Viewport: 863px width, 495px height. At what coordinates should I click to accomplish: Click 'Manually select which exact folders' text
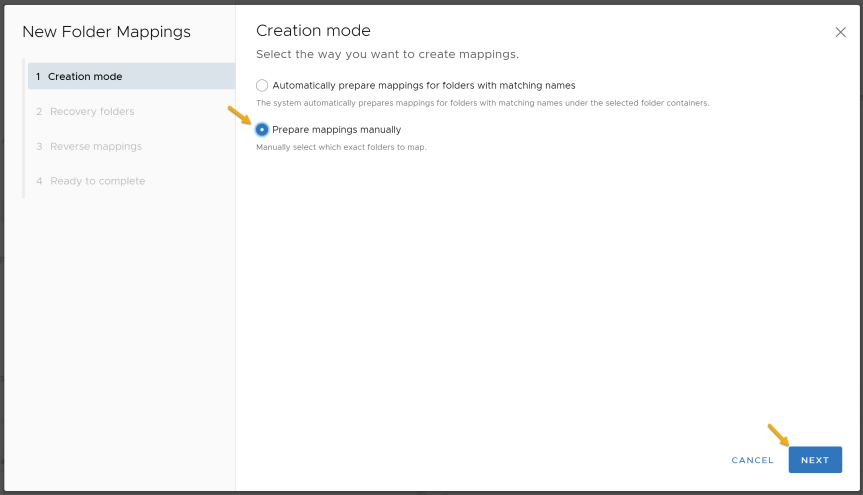[341, 147]
